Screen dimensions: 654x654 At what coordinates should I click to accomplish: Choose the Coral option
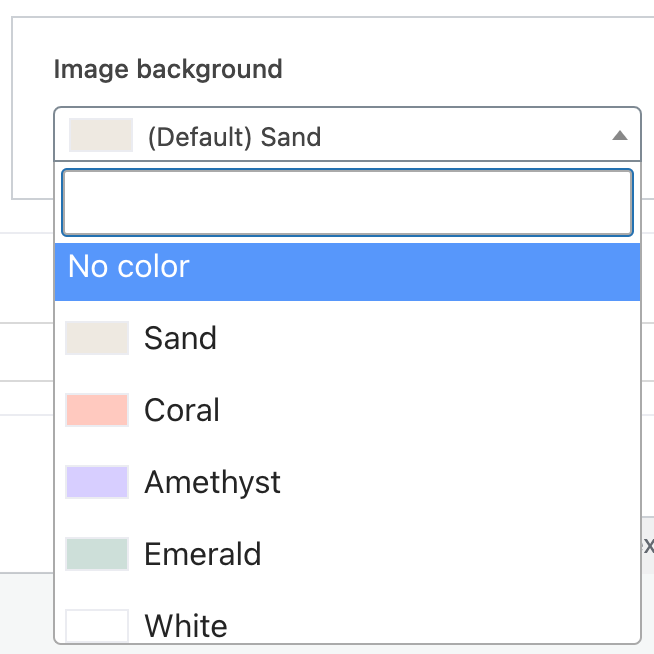(x=347, y=410)
